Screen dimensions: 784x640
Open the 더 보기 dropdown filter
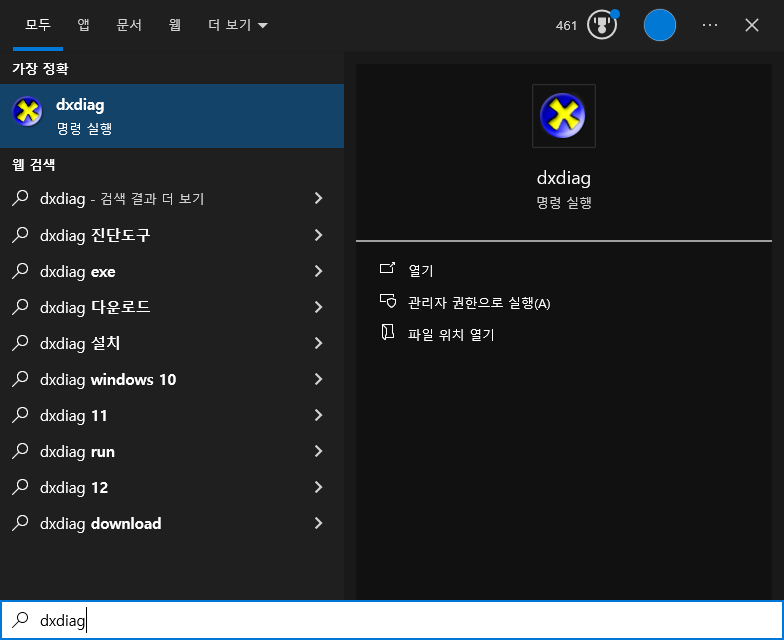click(x=238, y=24)
